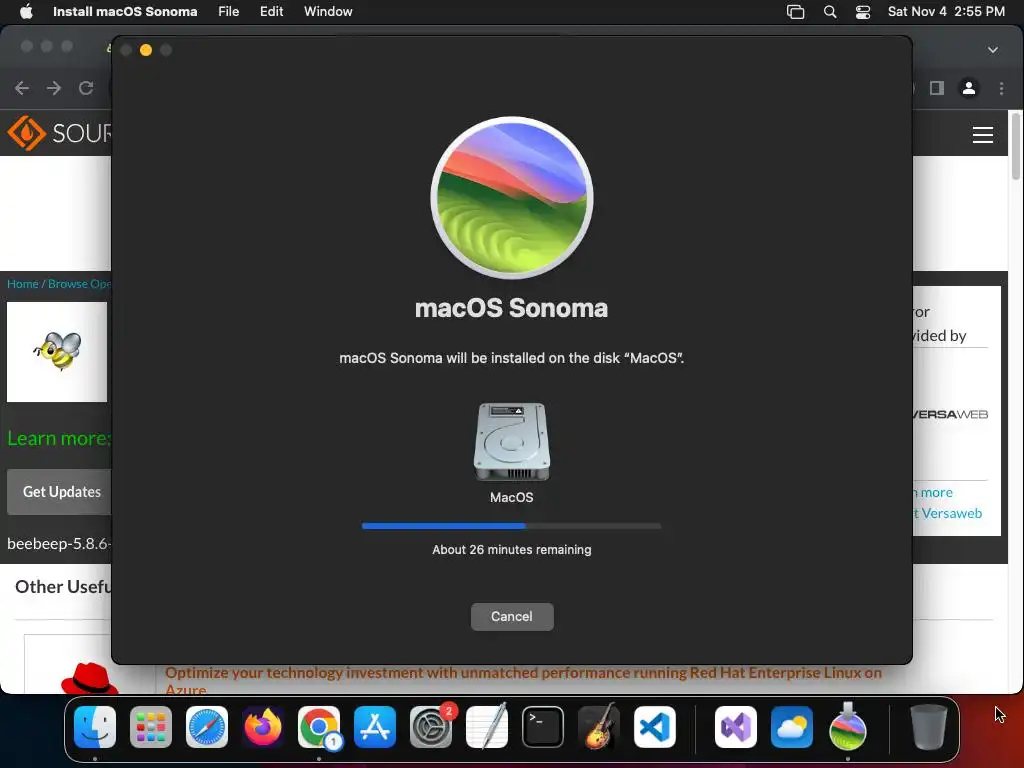The width and height of the screenshot is (1024, 768).
Task: Open Firefox from the Dock
Action: pyautogui.click(x=263, y=727)
